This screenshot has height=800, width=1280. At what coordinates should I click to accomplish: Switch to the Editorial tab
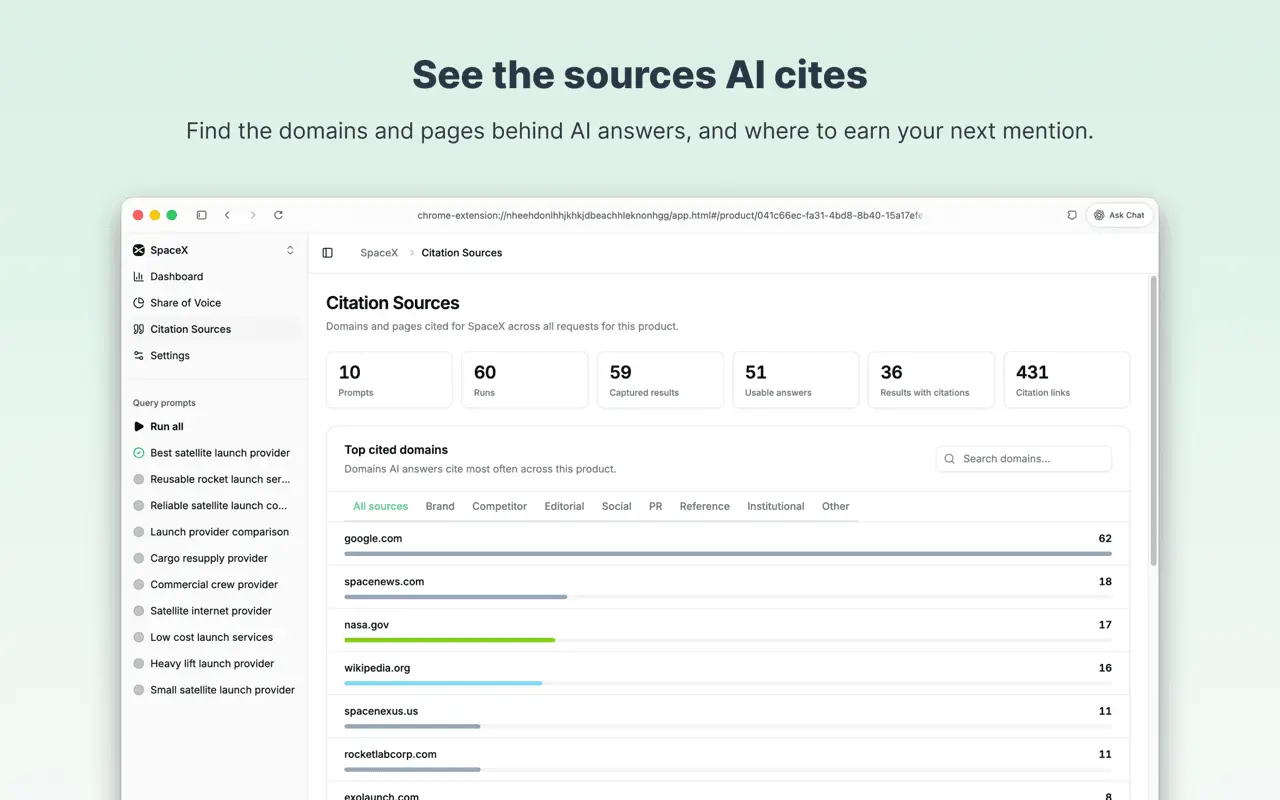(x=564, y=506)
